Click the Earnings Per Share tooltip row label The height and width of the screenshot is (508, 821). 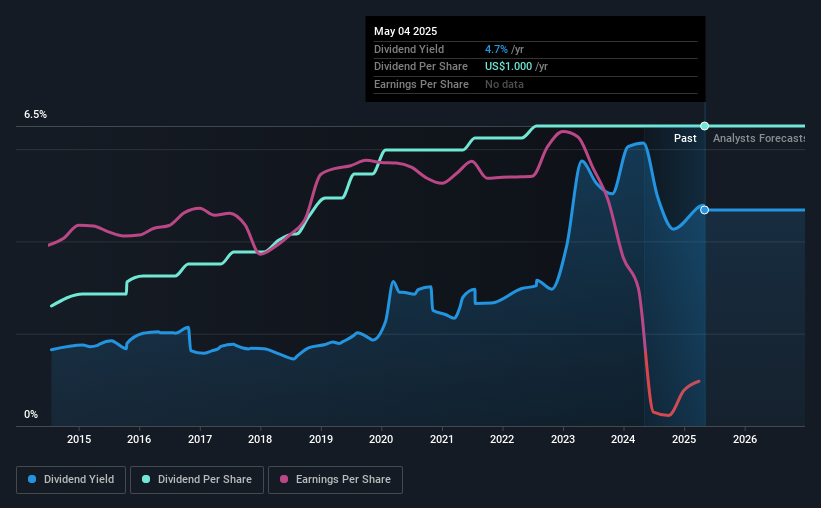(421, 84)
